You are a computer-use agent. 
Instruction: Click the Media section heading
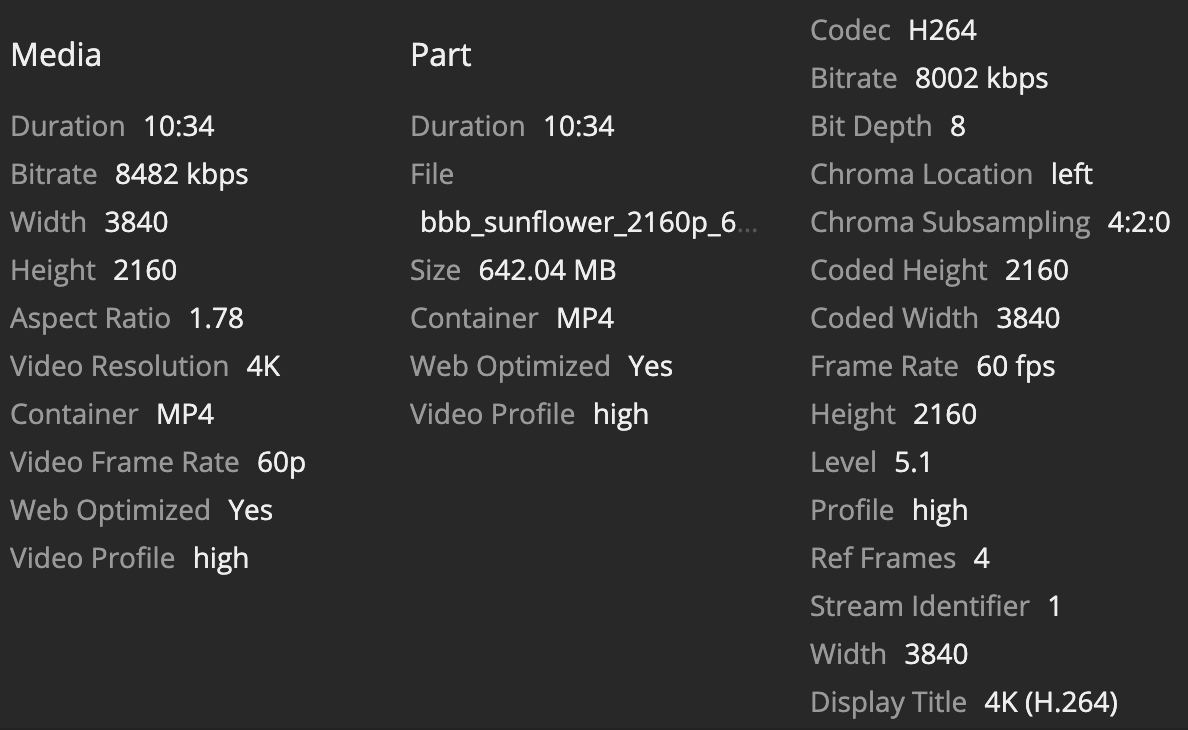coord(56,54)
